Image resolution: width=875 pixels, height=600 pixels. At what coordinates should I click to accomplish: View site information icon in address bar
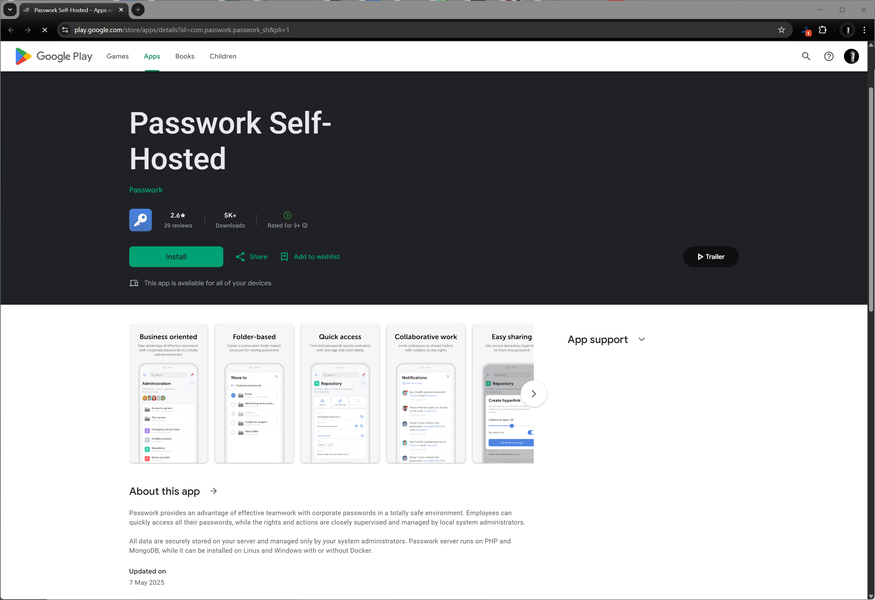point(65,30)
